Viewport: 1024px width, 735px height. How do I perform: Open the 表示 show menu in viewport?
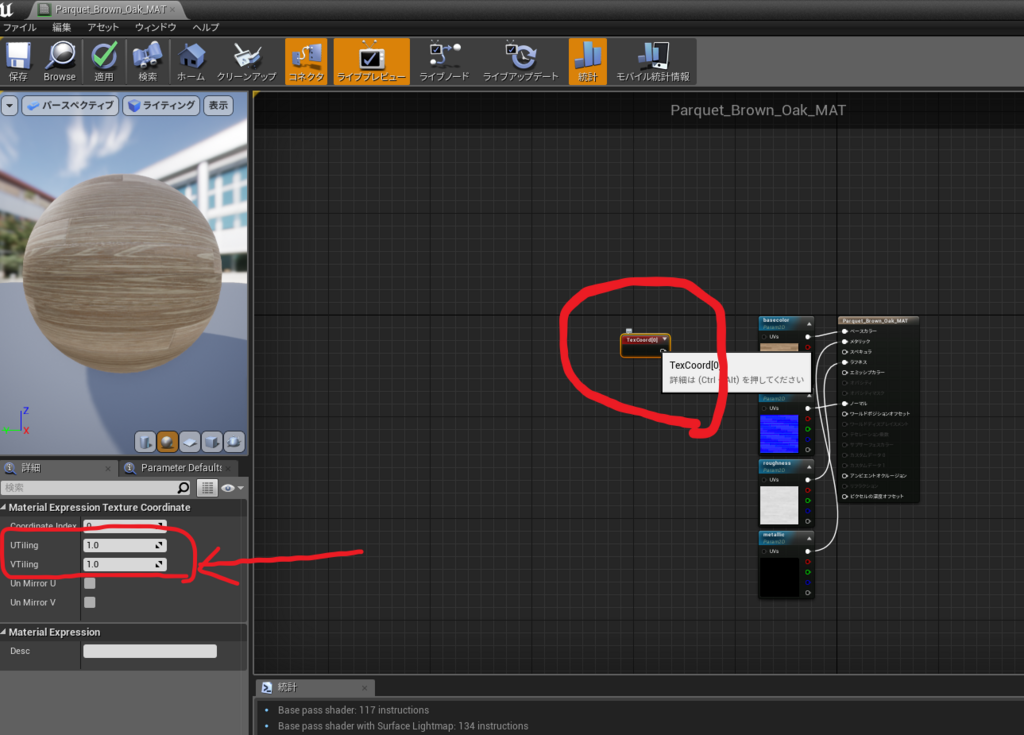[x=218, y=105]
